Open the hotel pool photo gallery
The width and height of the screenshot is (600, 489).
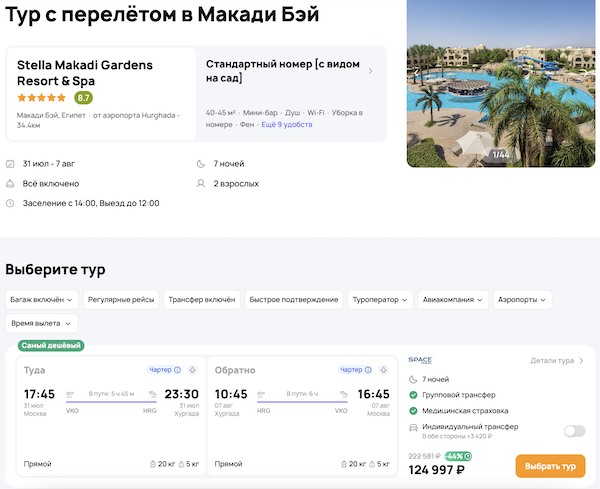[x=501, y=84]
